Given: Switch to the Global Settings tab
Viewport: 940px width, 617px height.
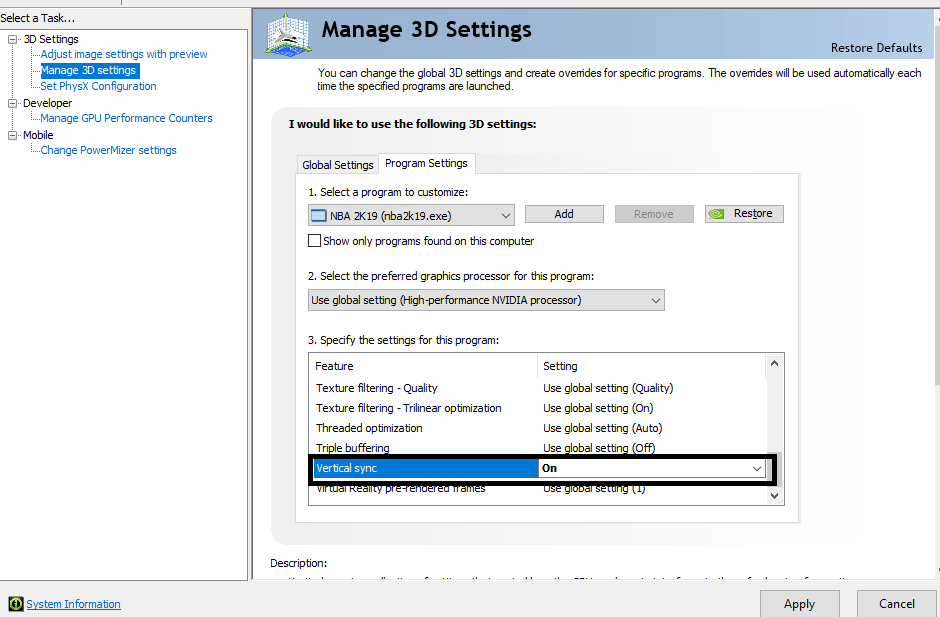Looking at the screenshot, I should pyautogui.click(x=338, y=165).
